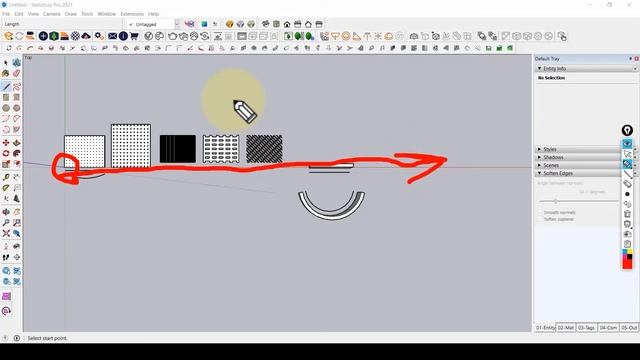Switch to the 01-Entity tray tab
This screenshot has width=640, height=360.
coord(545,328)
